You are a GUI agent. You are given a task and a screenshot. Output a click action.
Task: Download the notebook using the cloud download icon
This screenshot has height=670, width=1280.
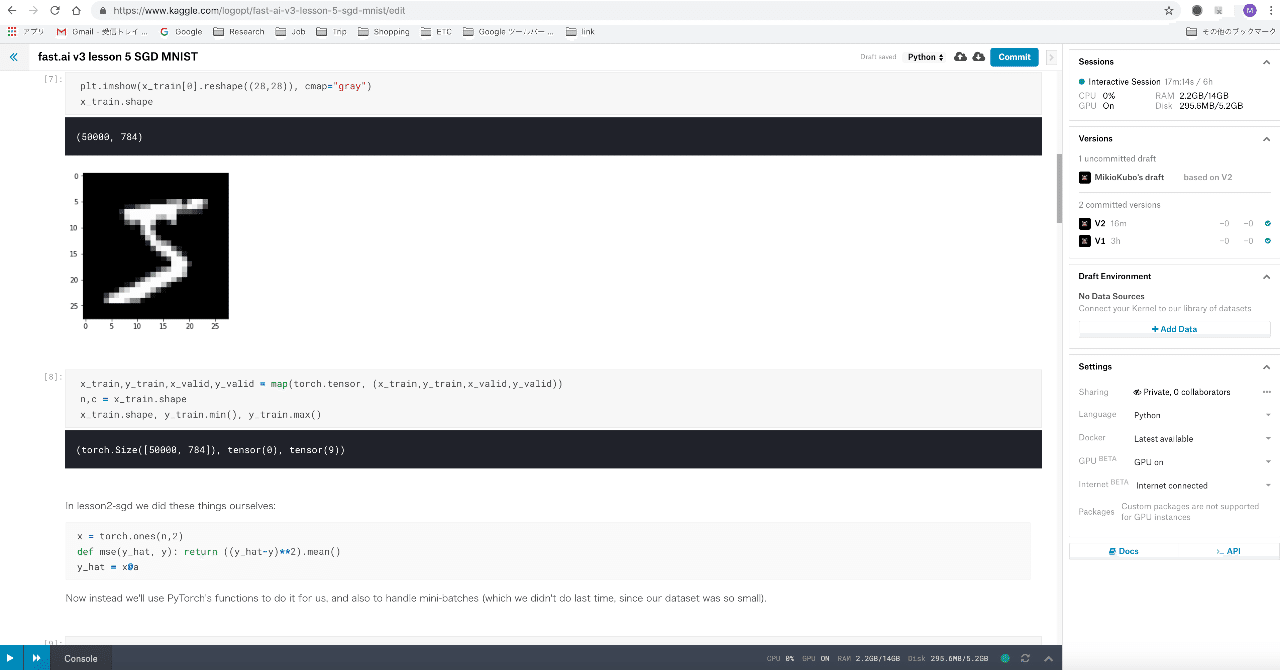pos(978,57)
